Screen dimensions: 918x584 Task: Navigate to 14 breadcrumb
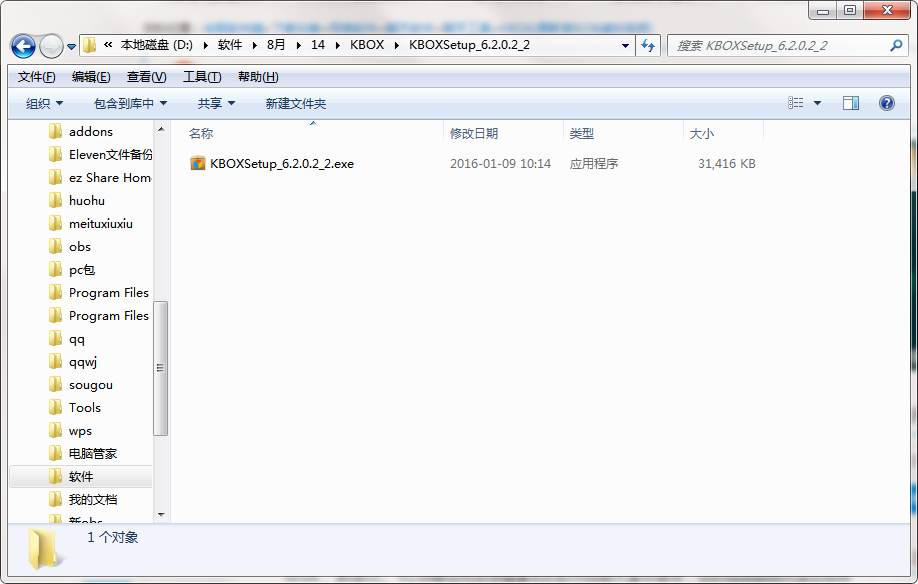pyautogui.click(x=318, y=45)
